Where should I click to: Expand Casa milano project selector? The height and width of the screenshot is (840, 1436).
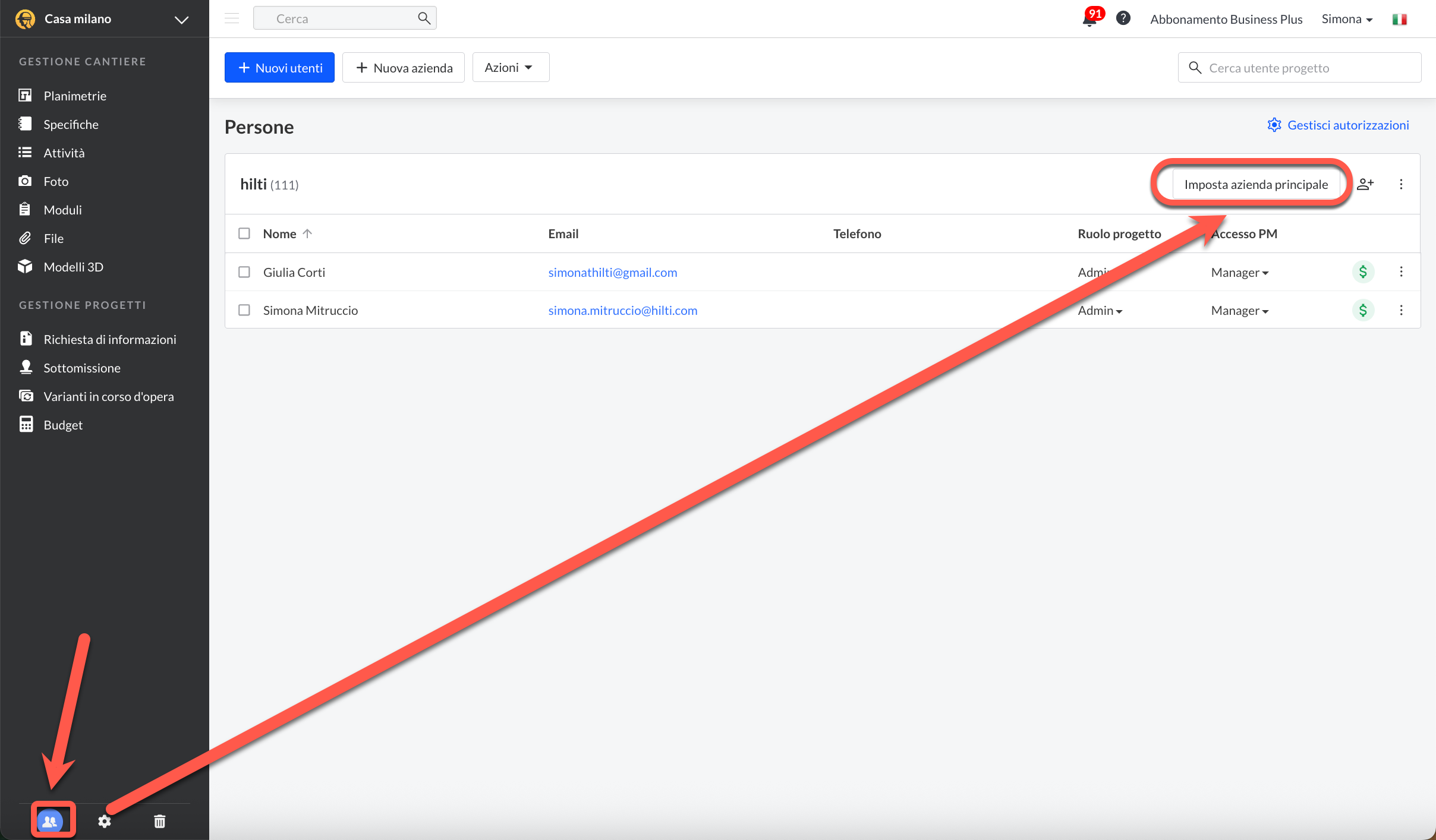click(181, 19)
